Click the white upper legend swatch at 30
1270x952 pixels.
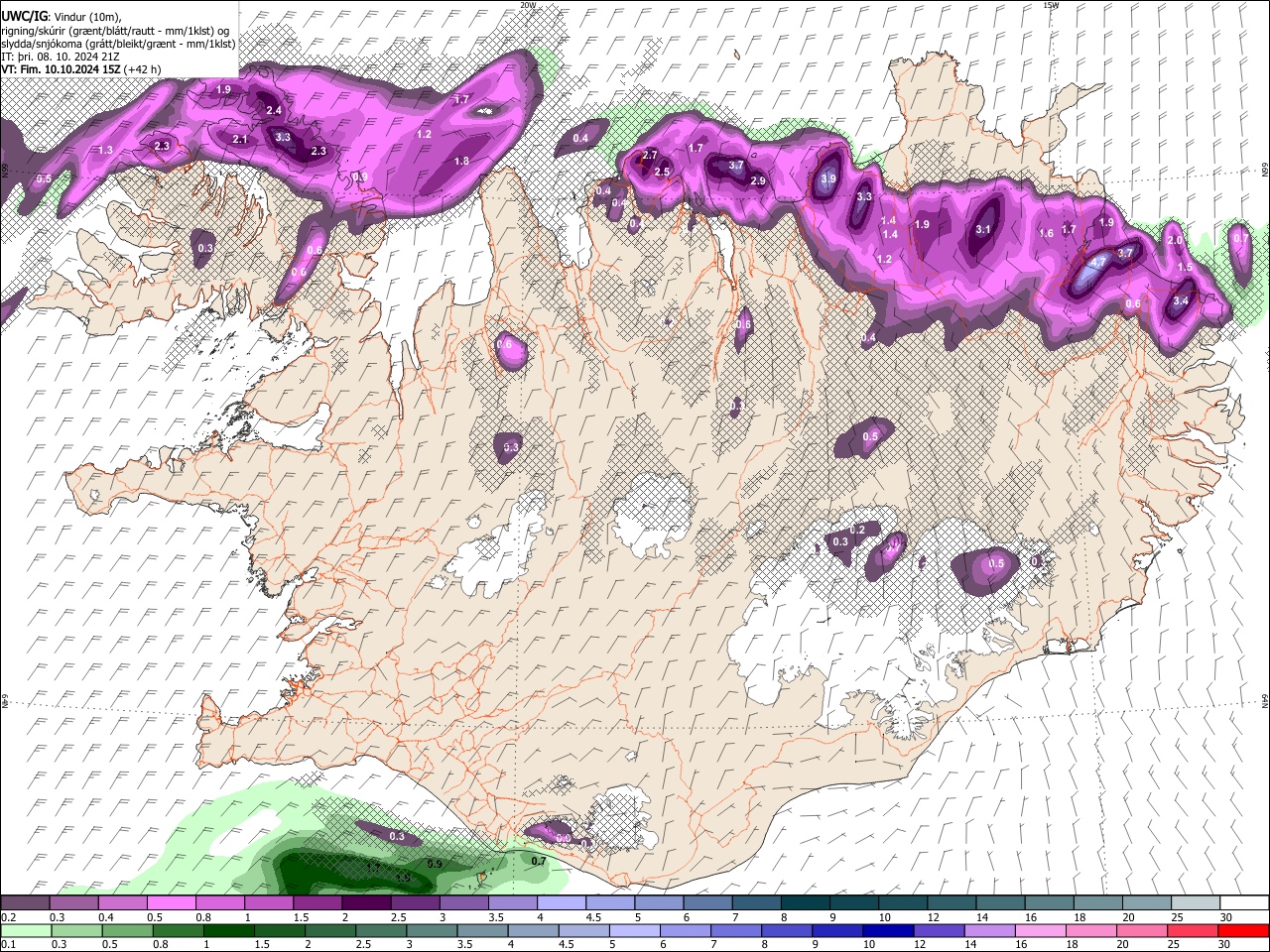[x=1242, y=902]
